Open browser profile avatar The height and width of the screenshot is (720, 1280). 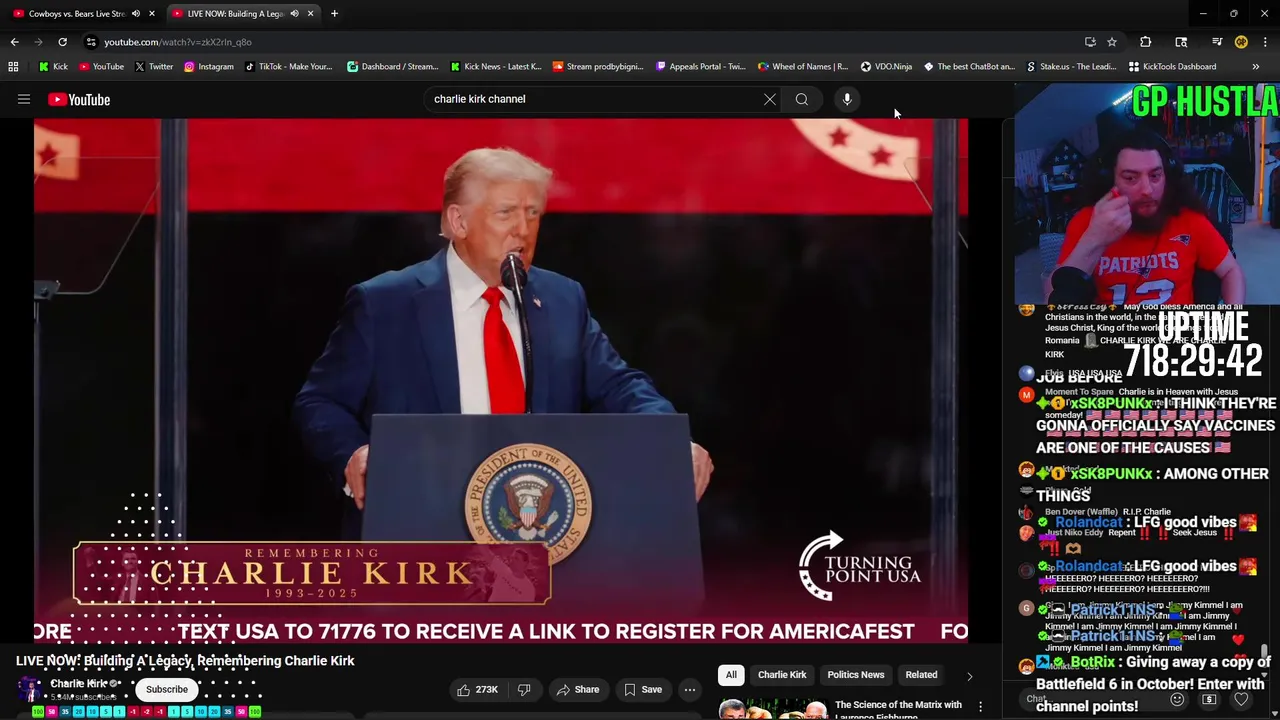[1241, 42]
